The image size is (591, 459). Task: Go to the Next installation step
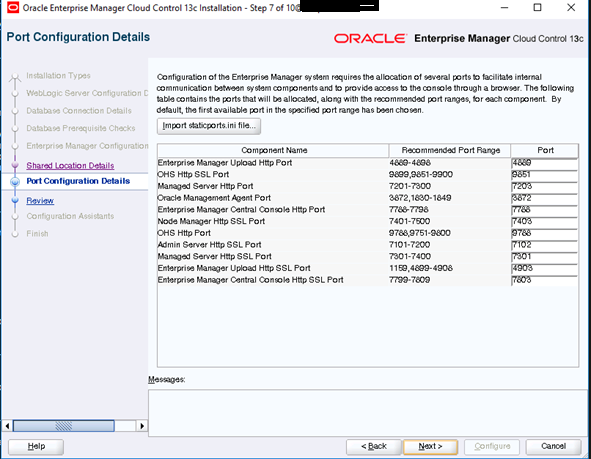click(430, 447)
